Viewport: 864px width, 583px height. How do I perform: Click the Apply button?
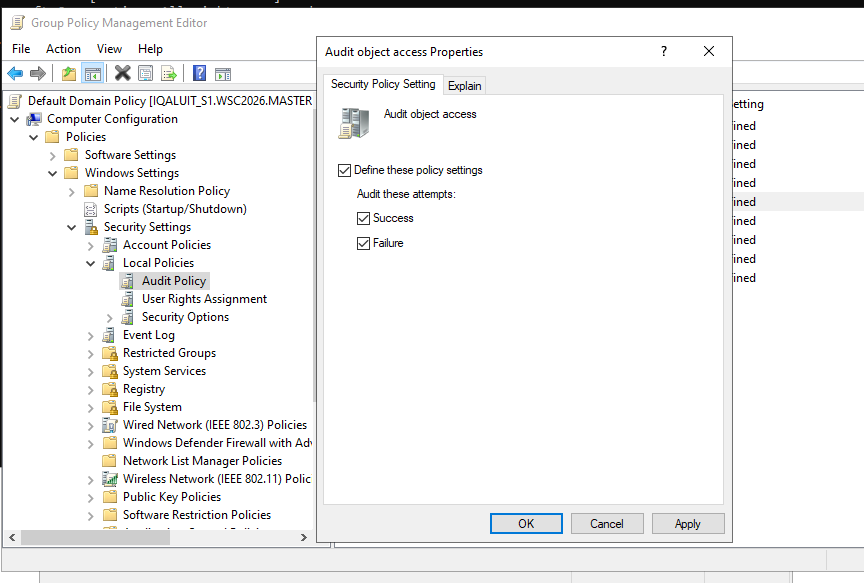pos(688,523)
